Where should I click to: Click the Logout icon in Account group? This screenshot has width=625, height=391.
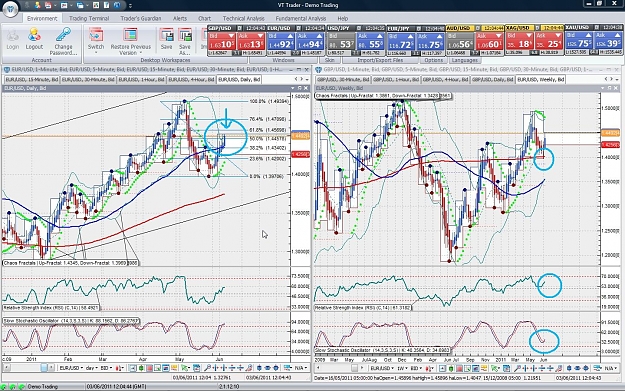[x=34, y=35]
